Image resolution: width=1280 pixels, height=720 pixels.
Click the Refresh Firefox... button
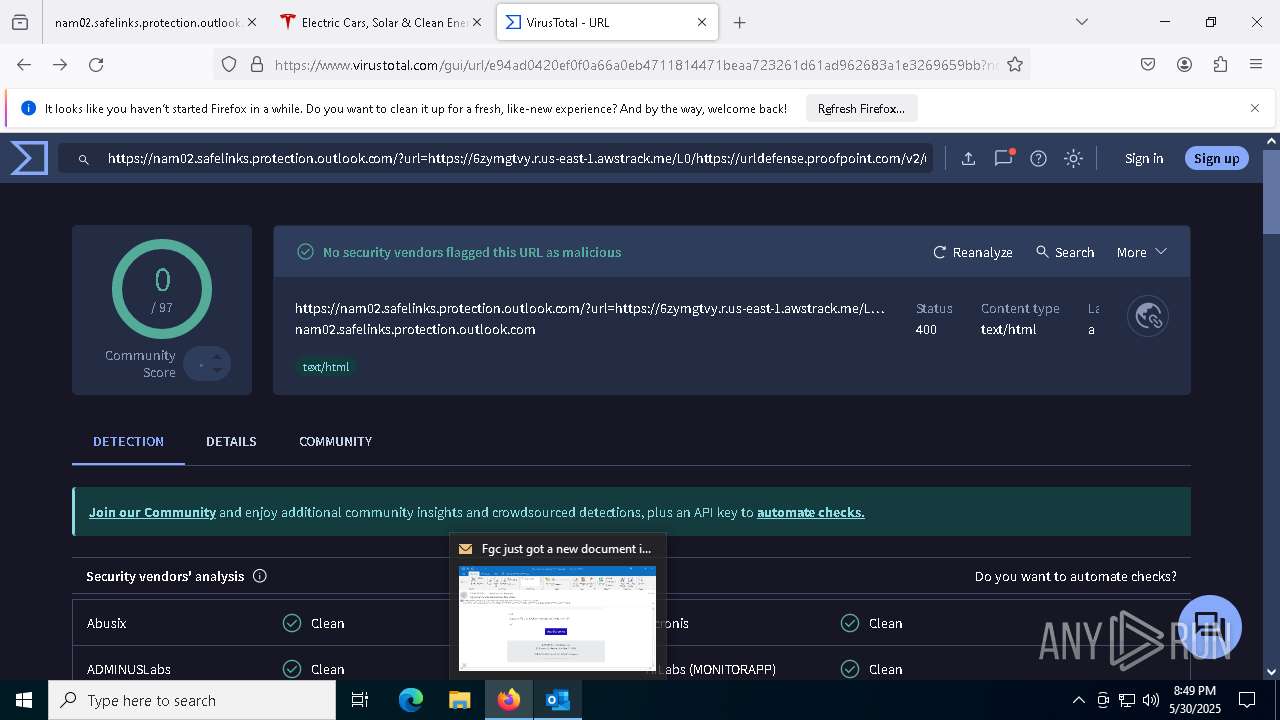861,108
